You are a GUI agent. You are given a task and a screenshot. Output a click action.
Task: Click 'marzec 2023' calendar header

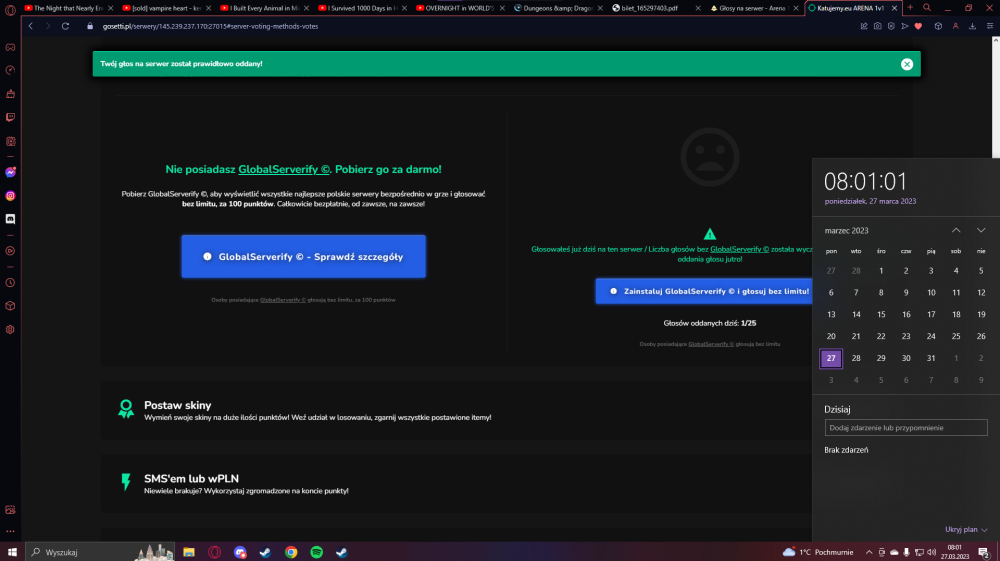click(x=846, y=231)
